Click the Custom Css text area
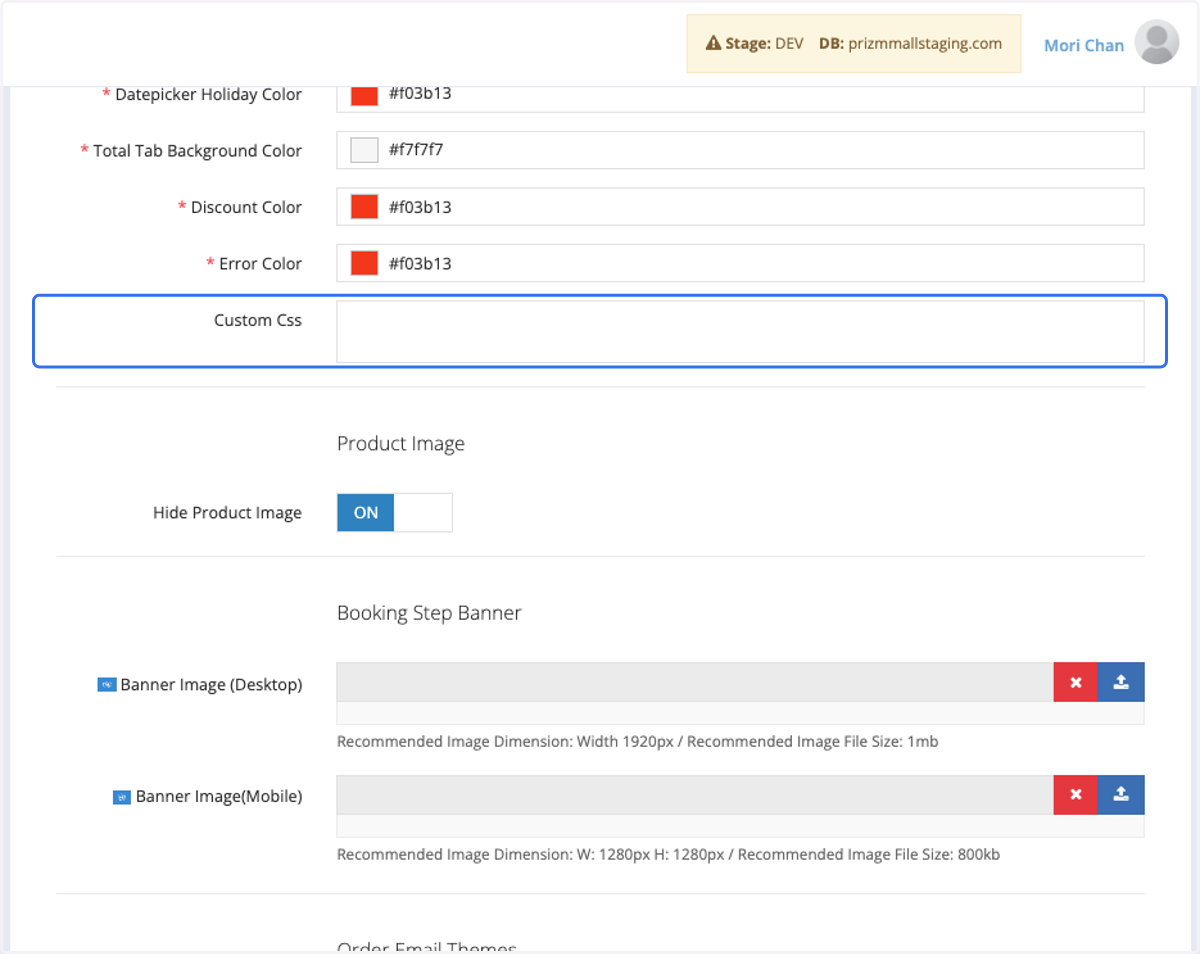Image resolution: width=1200 pixels, height=954 pixels. (740, 332)
